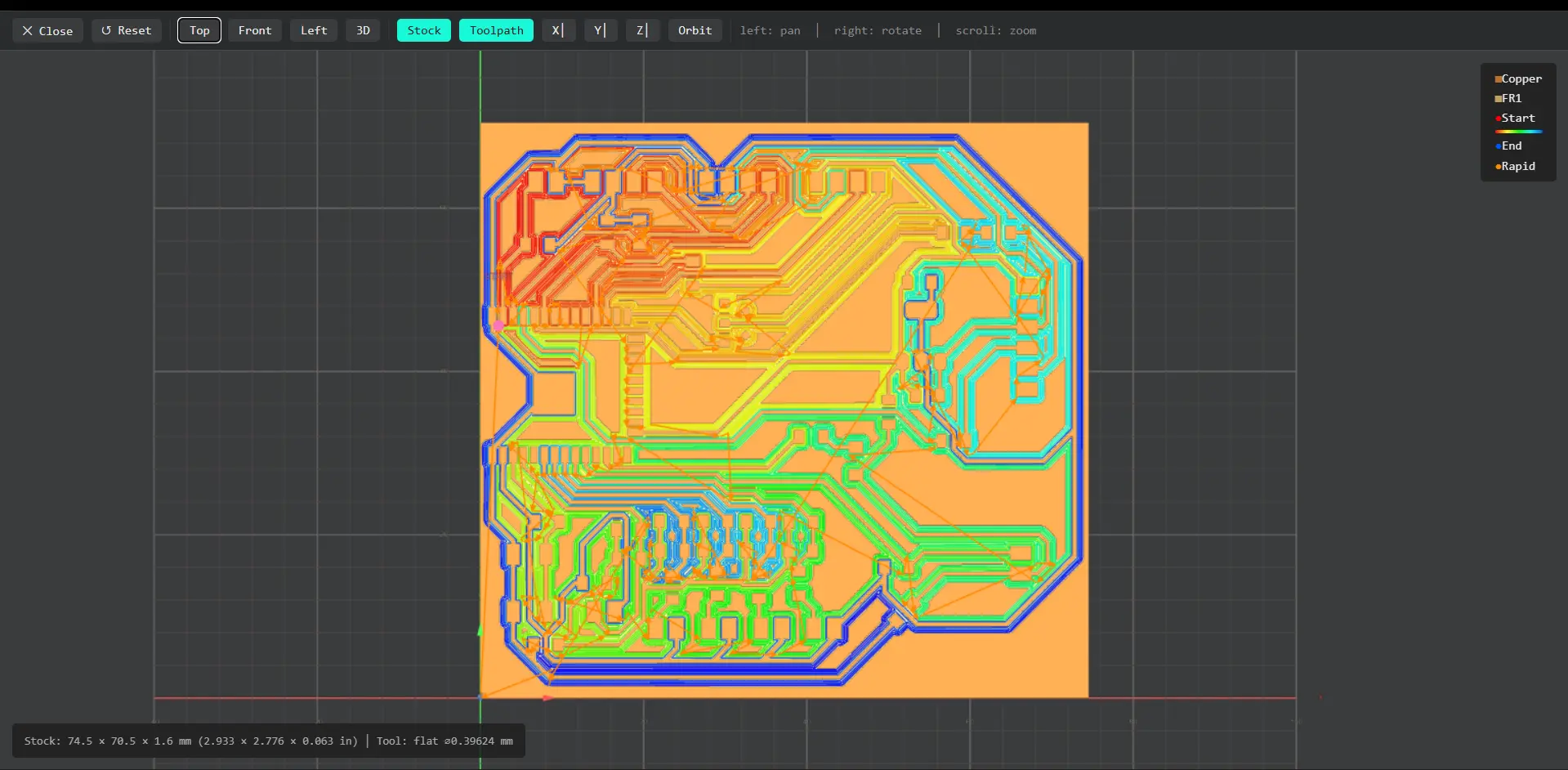
Task: Toggle Toolpath visibility off
Action: (x=496, y=31)
